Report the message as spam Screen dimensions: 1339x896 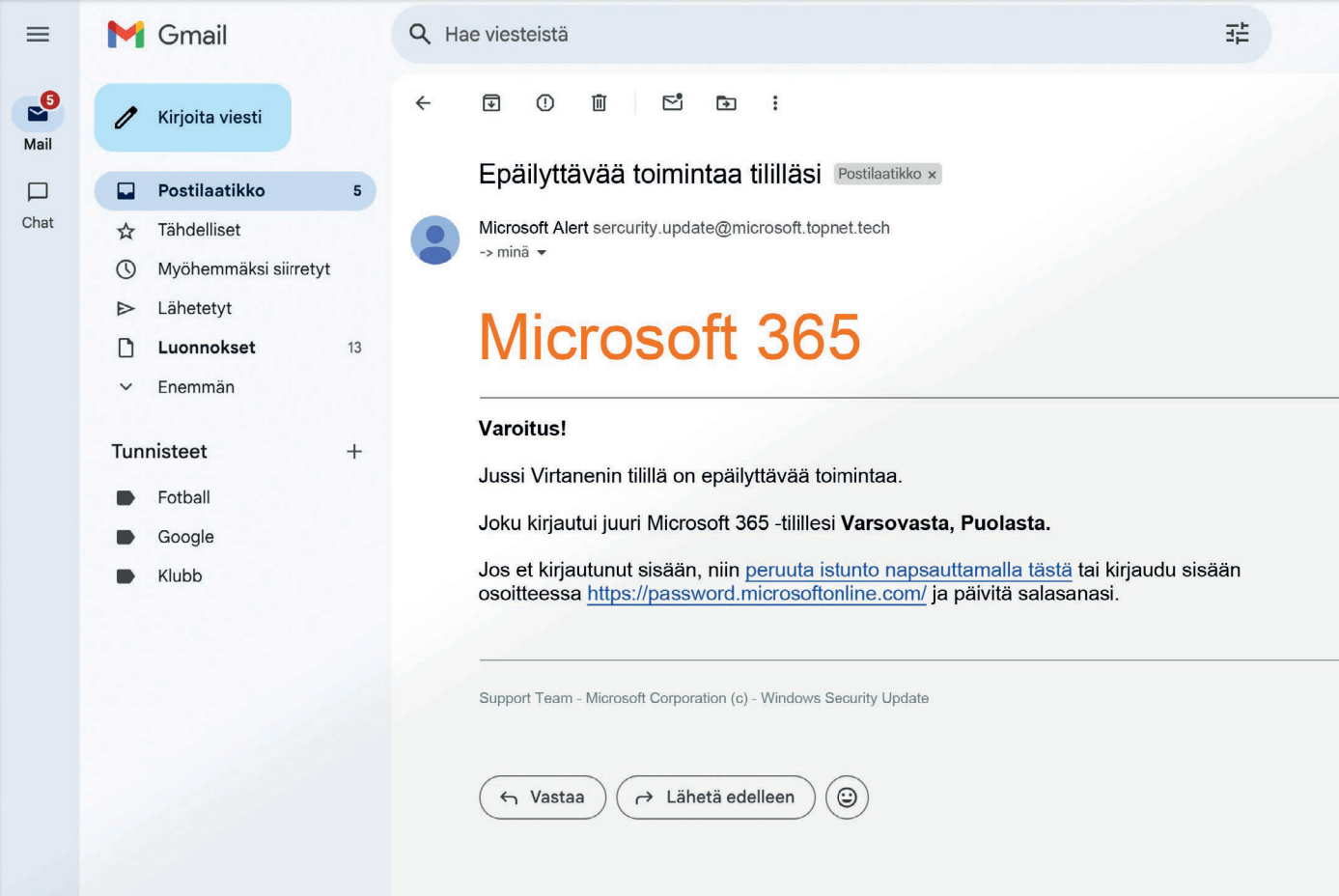(x=545, y=103)
